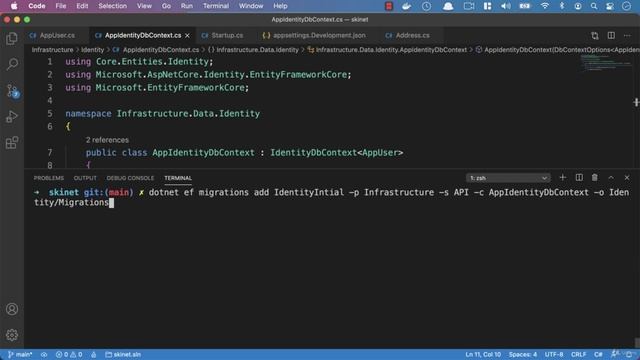640x360 pixels.
Task: Close the AppIdentityDbContext.cs tab
Action: pyautogui.click(x=187, y=36)
